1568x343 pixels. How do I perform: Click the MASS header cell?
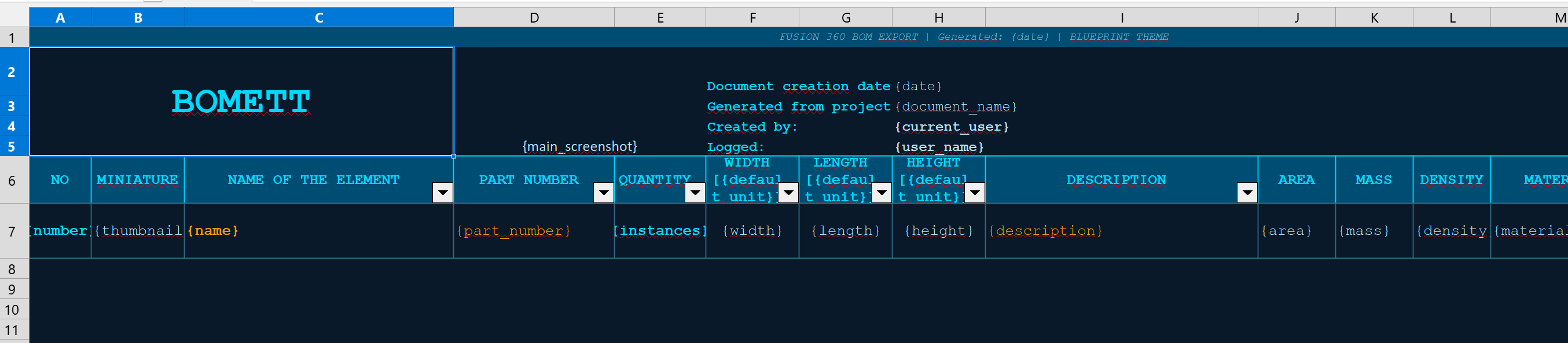pyautogui.click(x=1373, y=180)
